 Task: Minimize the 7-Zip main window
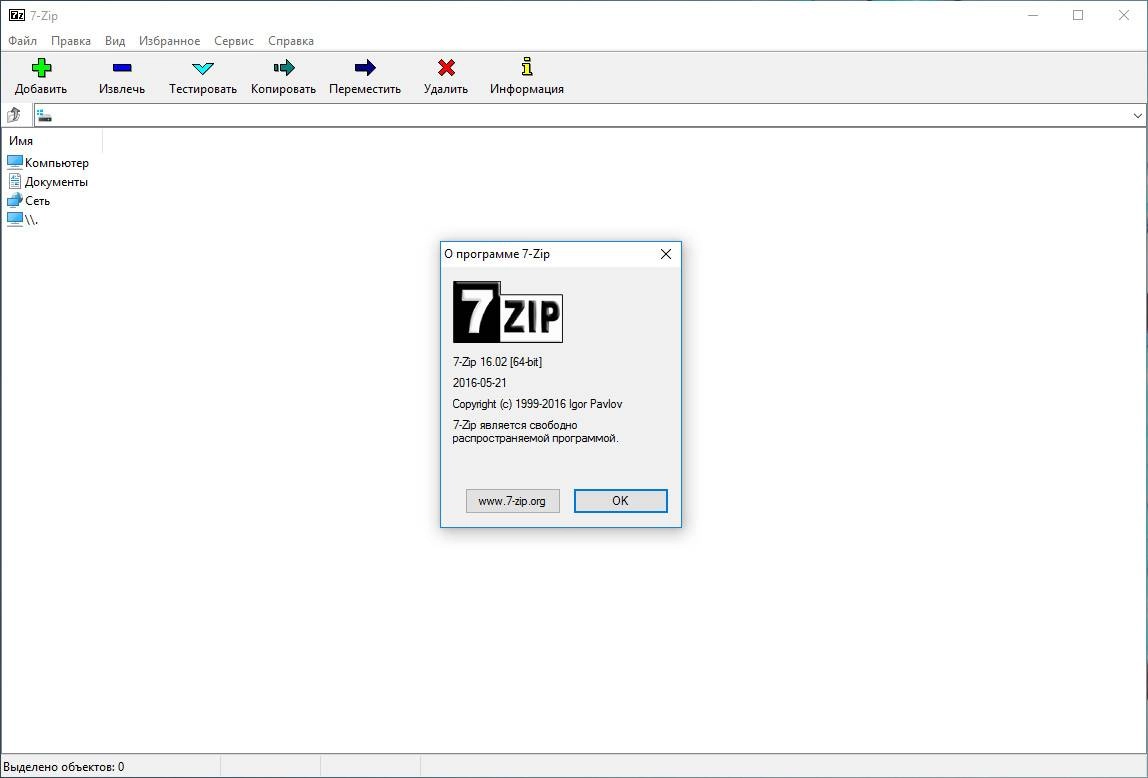coord(1033,15)
